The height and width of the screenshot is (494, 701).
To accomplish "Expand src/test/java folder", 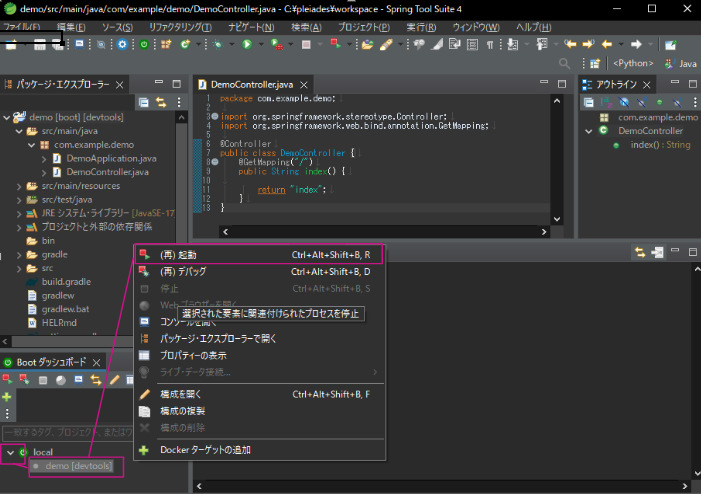I will pyautogui.click(x=19, y=200).
